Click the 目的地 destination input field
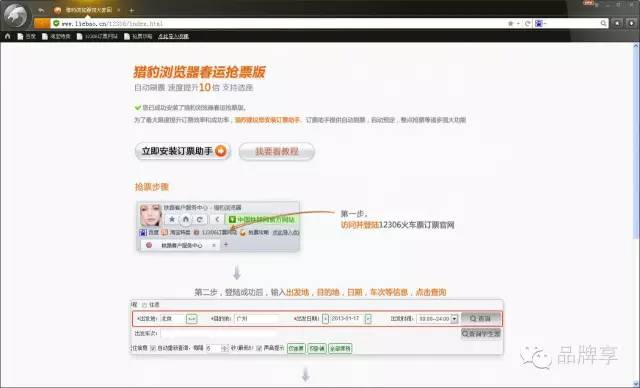The height and width of the screenshot is (388, 640). pyautogui.click(x=258, y=318)
